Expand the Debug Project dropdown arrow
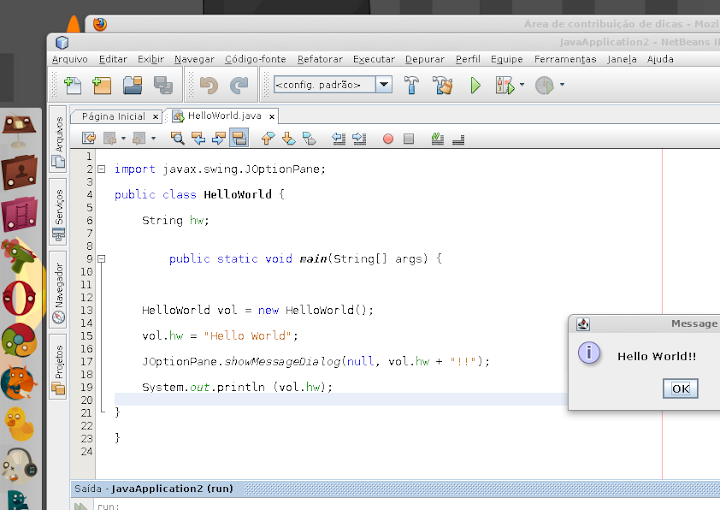 [522, 86]
